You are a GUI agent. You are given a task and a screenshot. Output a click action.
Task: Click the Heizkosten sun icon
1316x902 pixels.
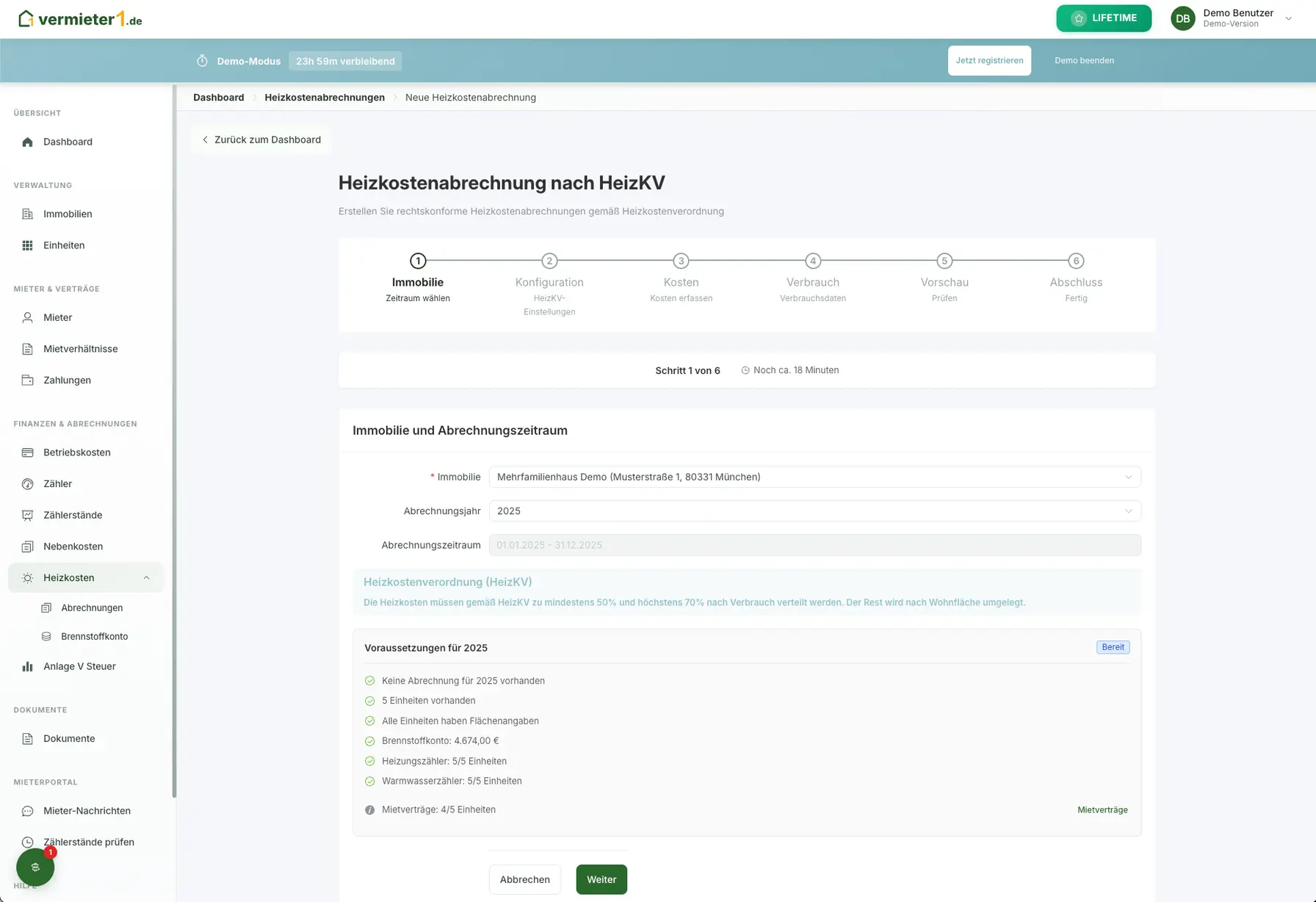[x=27, y=578]
